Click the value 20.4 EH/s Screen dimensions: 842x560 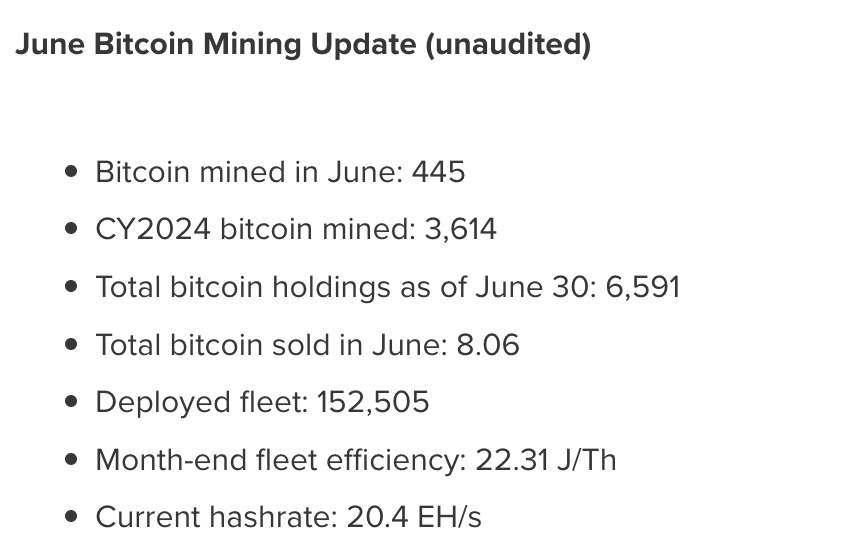tap(414, 518)
